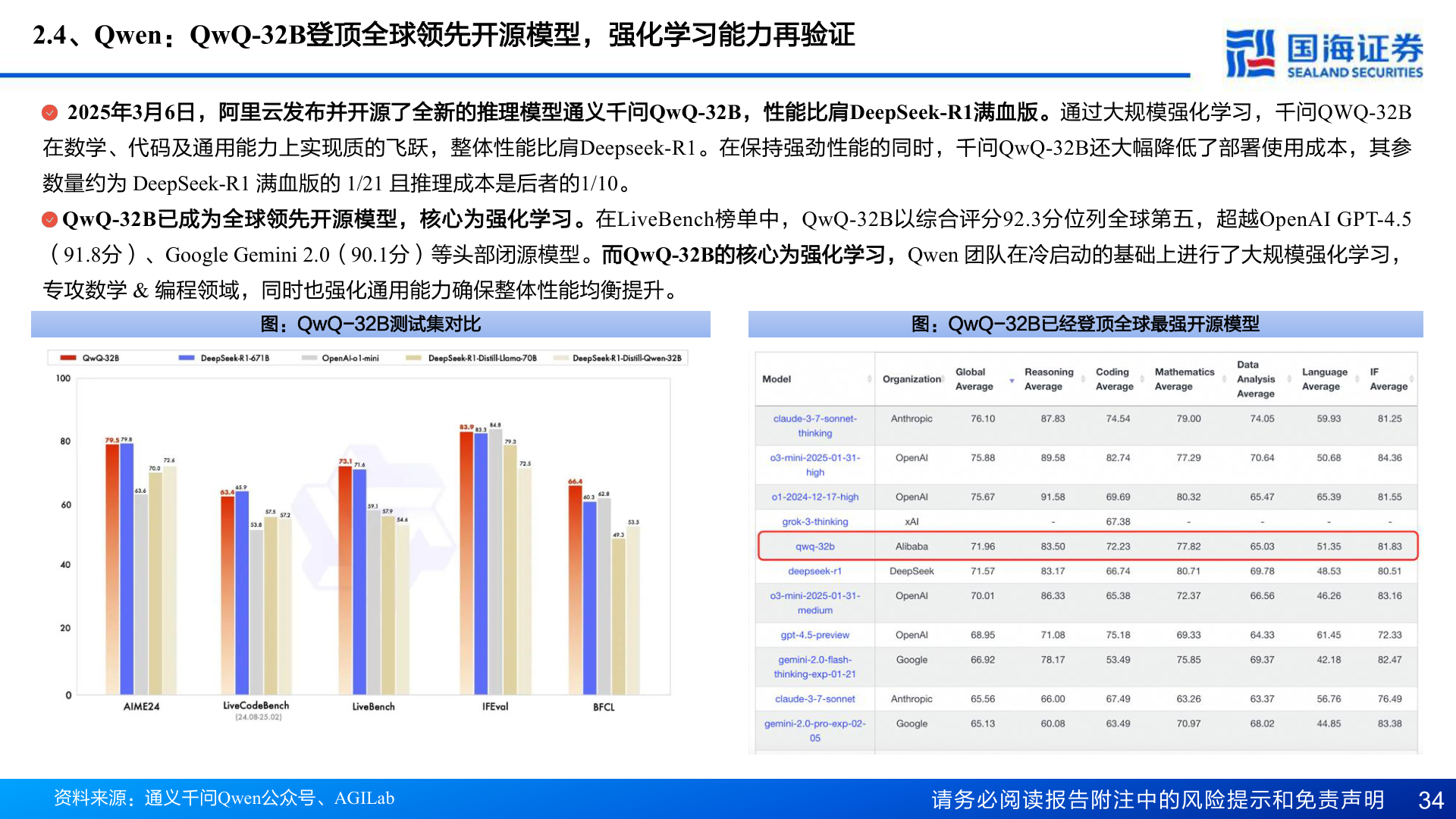
Task: Click the red QwQ-32B bar in AIME24
Action: click(112, 569)
